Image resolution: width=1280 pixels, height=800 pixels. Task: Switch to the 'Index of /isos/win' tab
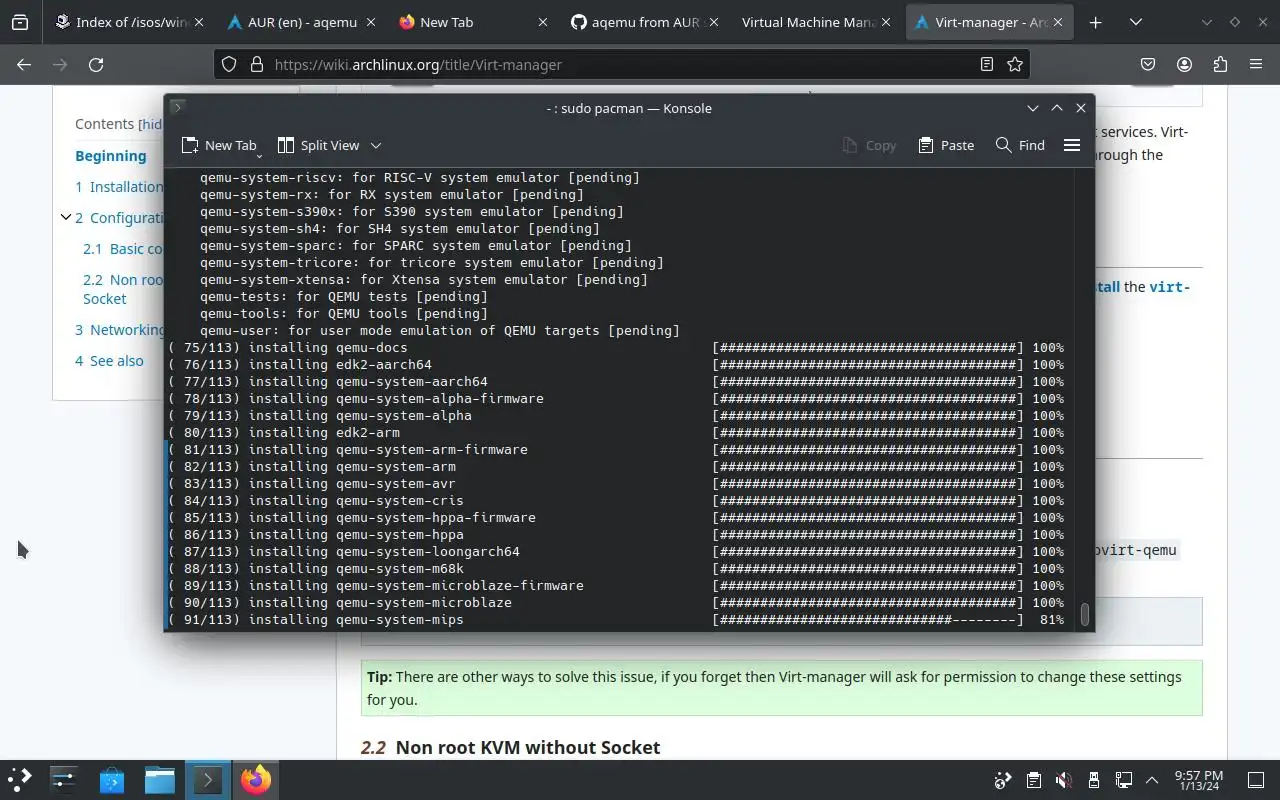129,22
